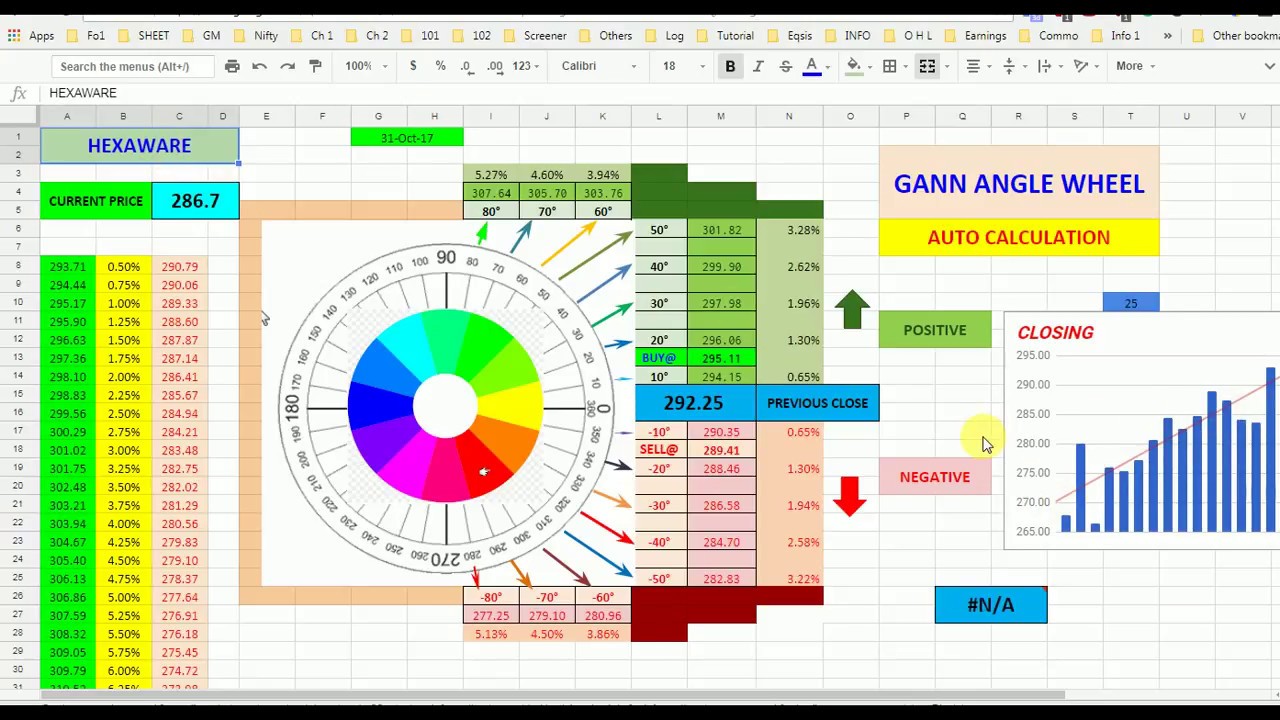Screen dimensions: 1280x720
Task: Open the Earnings bookmark folder
Action: pyautogui.click(x=975, y=36)
